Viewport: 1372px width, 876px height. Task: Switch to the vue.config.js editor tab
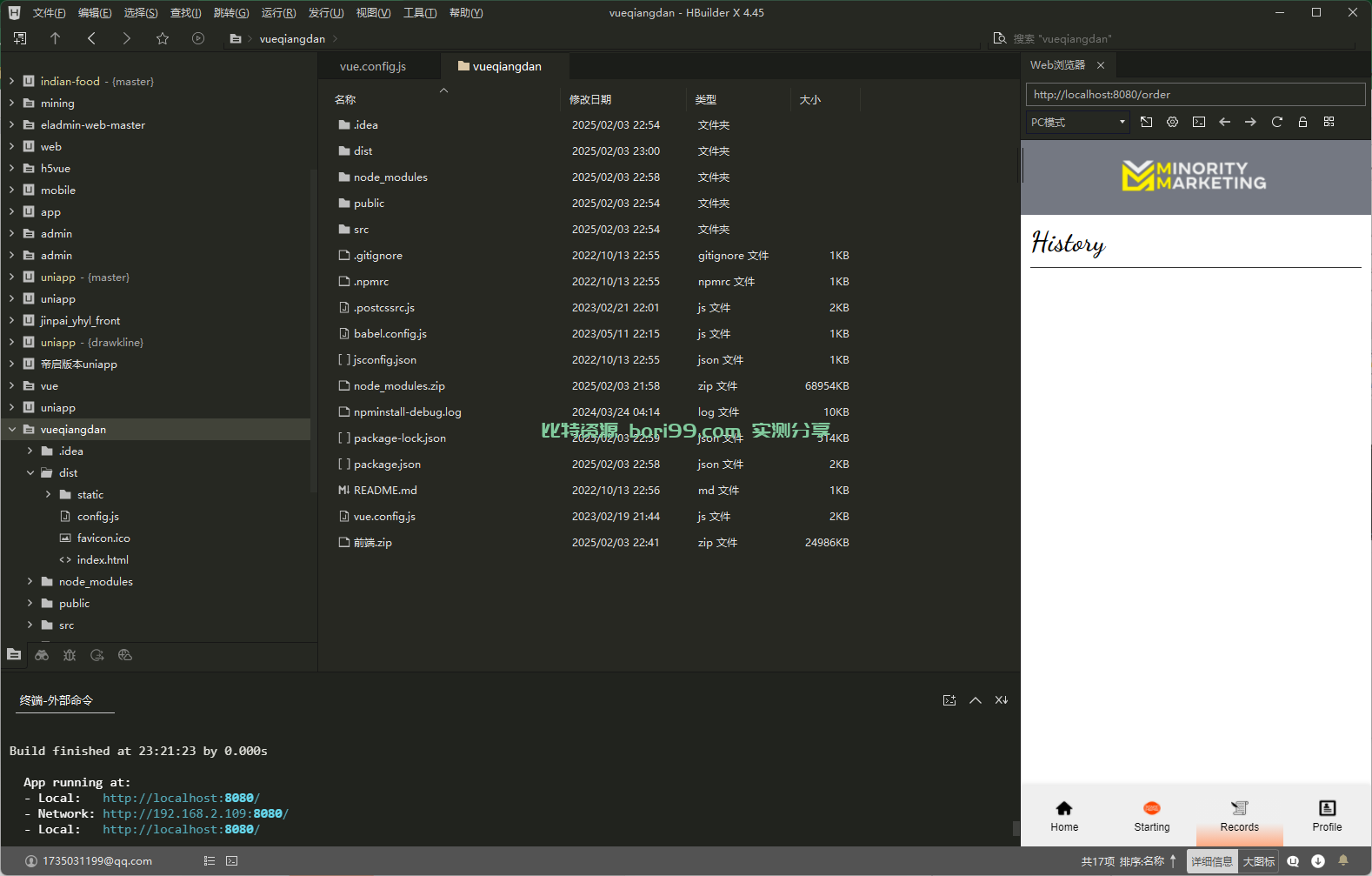373,66
